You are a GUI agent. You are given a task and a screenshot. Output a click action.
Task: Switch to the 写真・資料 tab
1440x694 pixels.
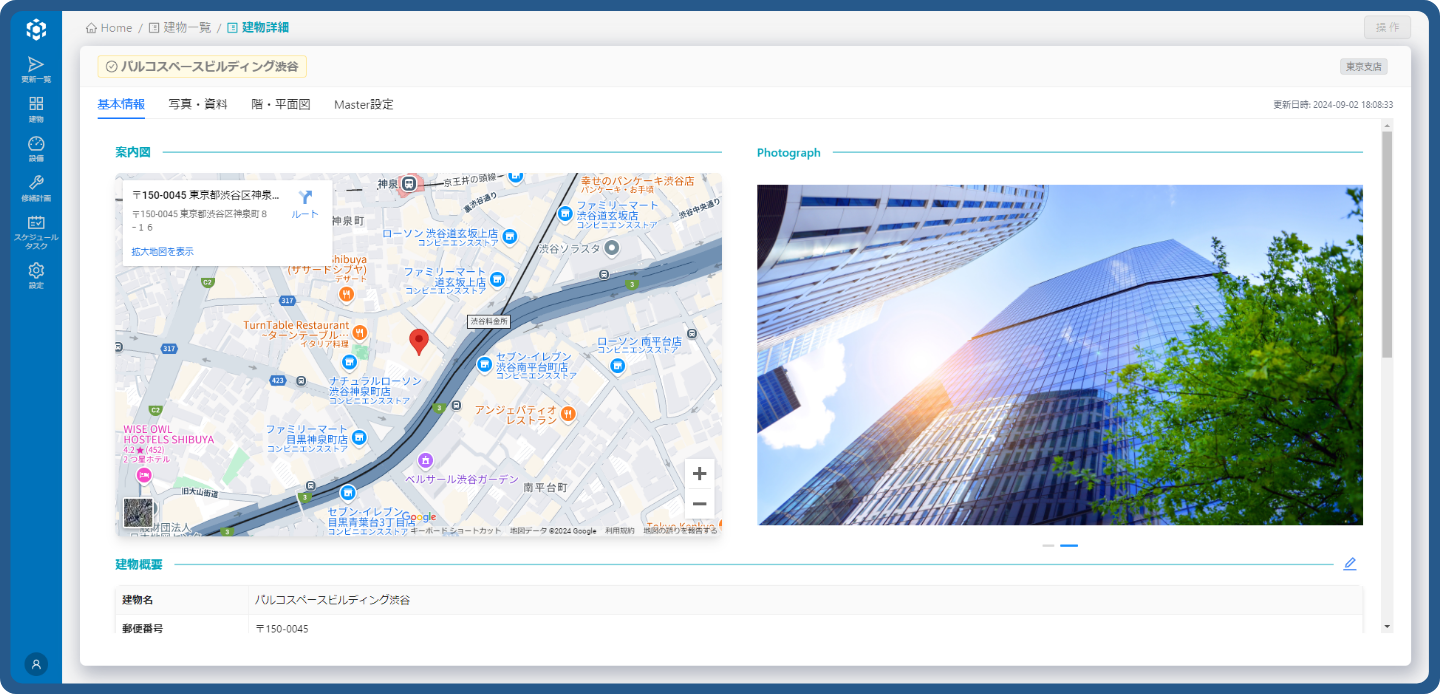click(198, 104)
